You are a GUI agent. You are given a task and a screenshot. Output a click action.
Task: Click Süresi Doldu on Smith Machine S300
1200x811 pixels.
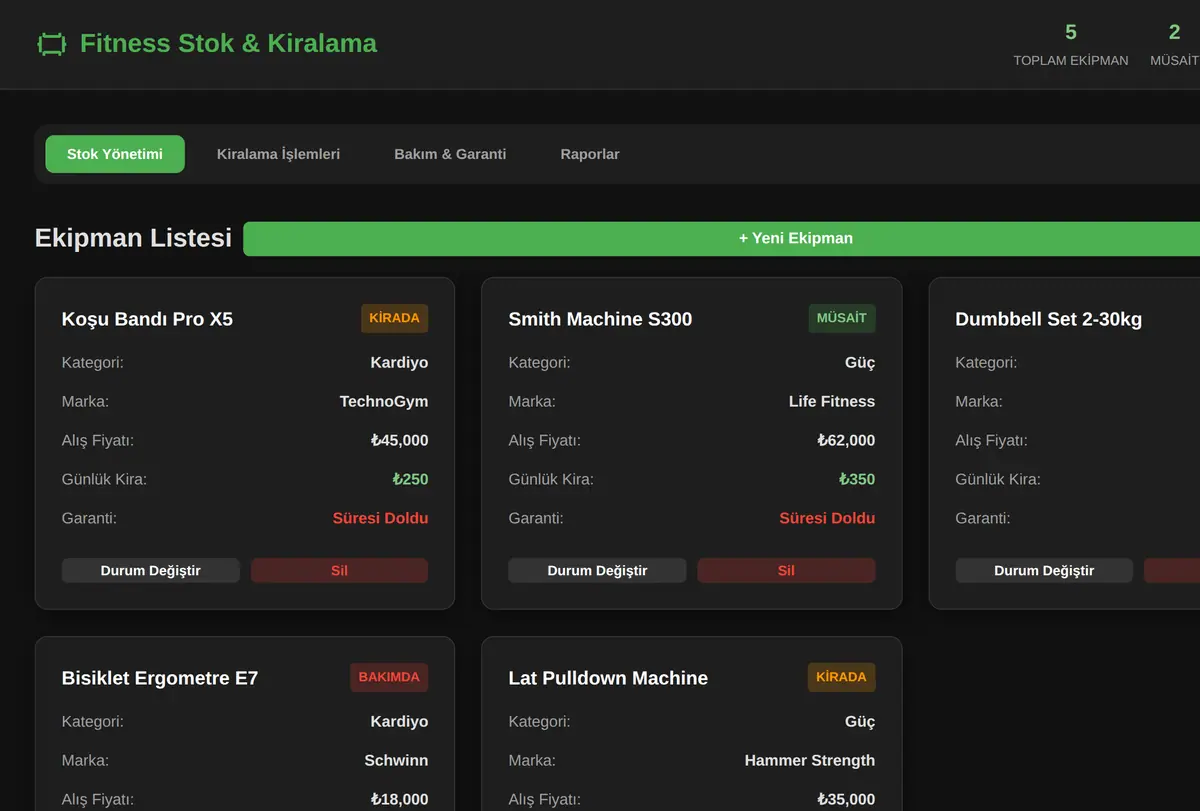click(827, 518)
